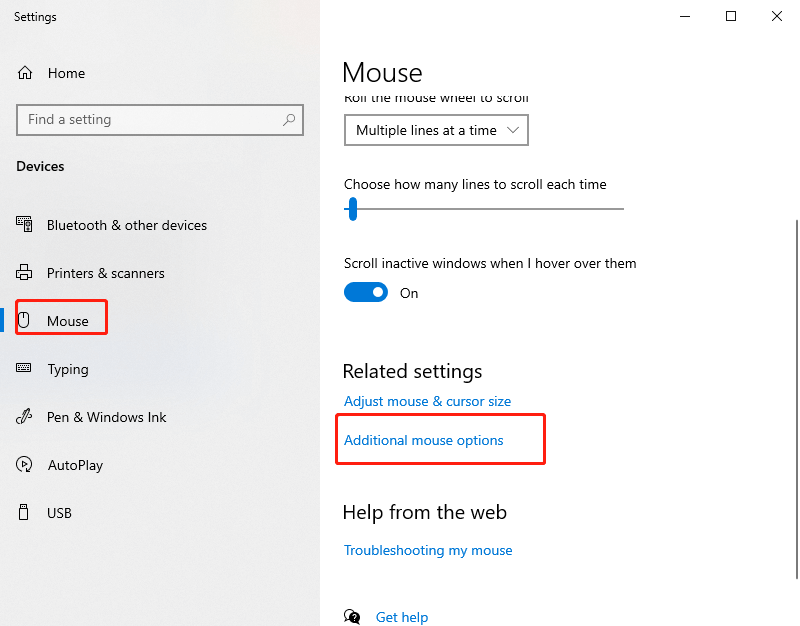The width and height of the screenshot is (800, 626).
Task: Click the AutoPlay icon
Action: click(25, 465)
